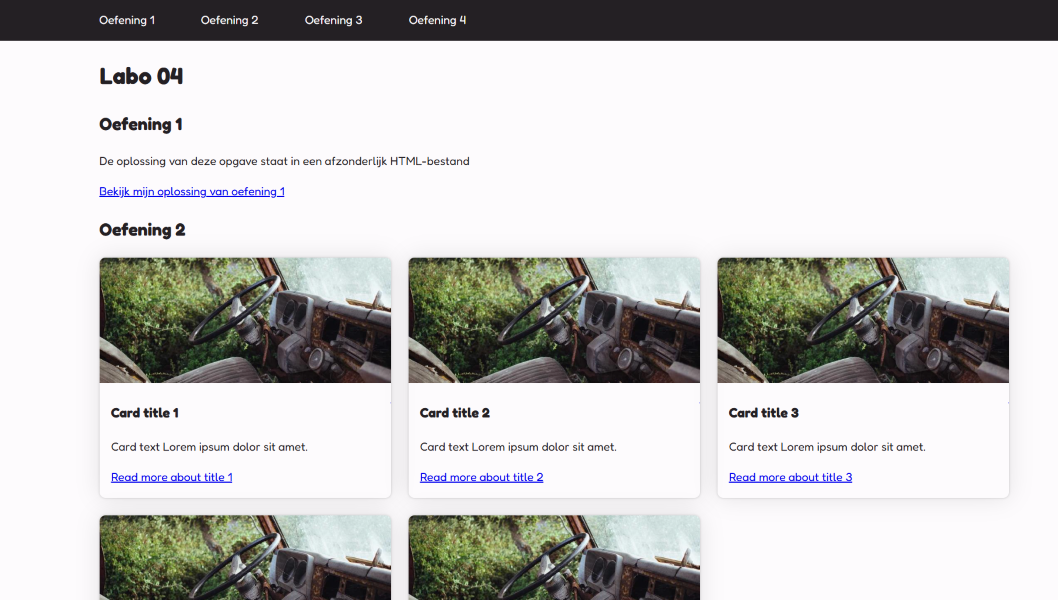
Task: Open 'Read more about title 1' link
Action: 171,477
